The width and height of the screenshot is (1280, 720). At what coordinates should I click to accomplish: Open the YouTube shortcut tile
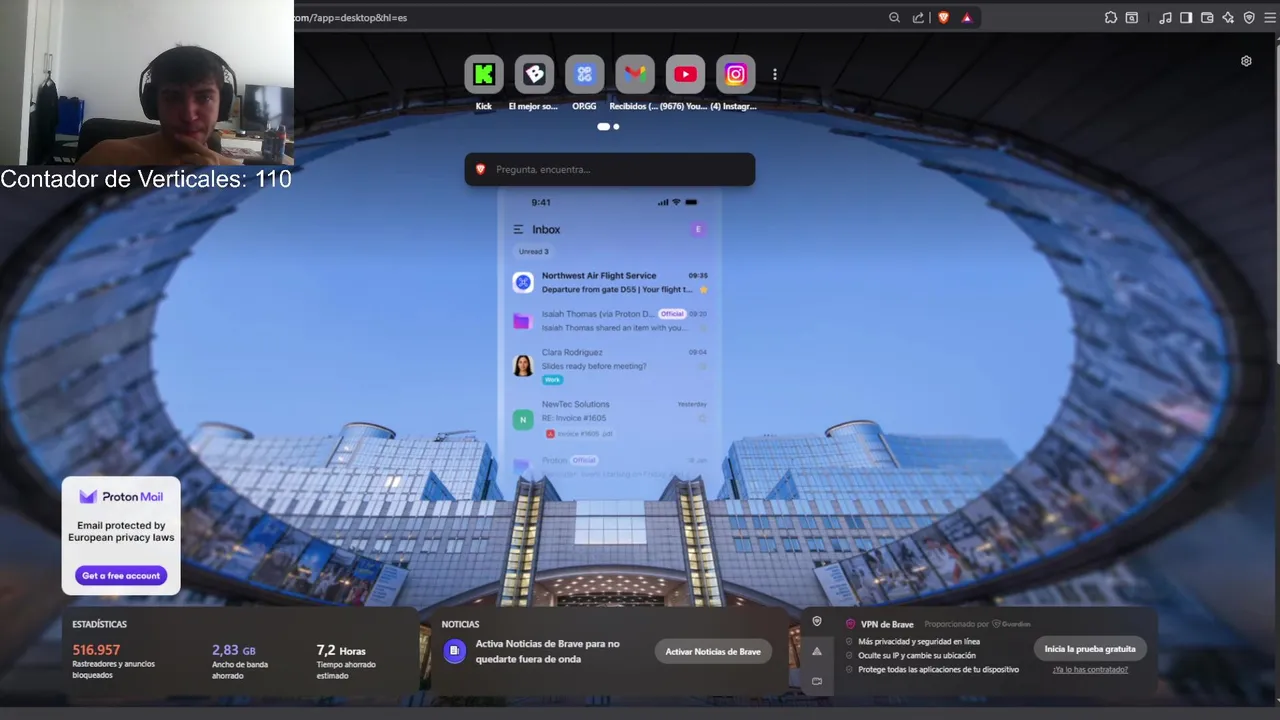click(685, 74)
